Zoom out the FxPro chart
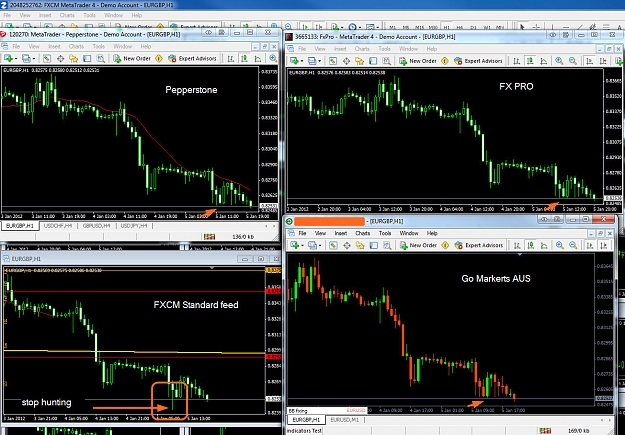Screen dimensions: 625x435 coord(573,61)
